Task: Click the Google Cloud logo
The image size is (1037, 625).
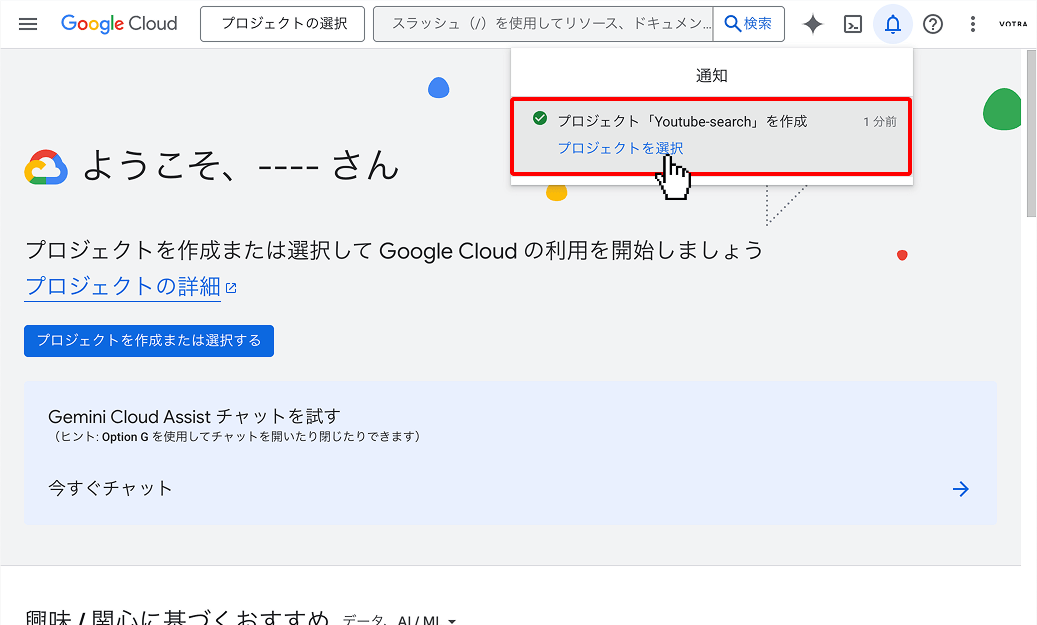Action: point(119,24)
